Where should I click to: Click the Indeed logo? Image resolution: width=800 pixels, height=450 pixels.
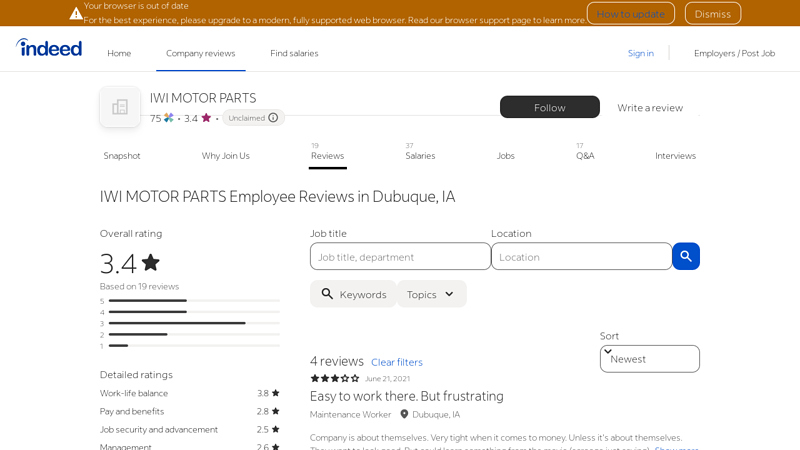pyautogui.click(x=49, y=47)
